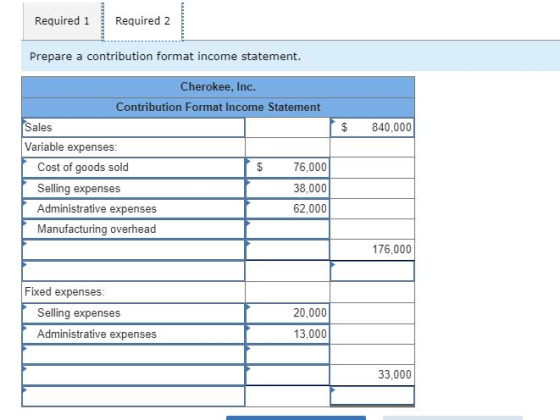Click the empty total field above Fixed expenses

click(x=372, y=271)
